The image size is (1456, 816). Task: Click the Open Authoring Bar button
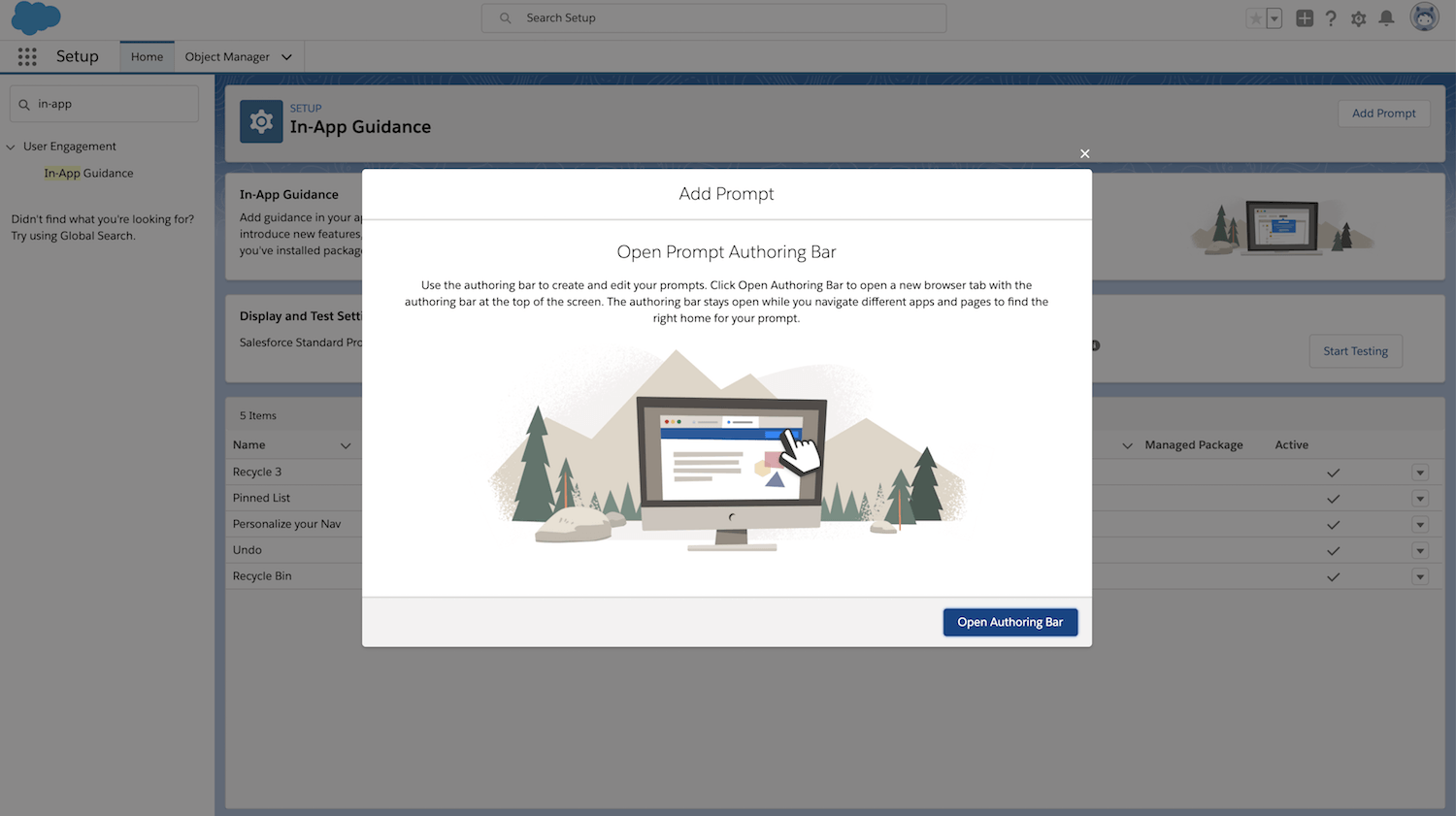tap(1009, 622)
